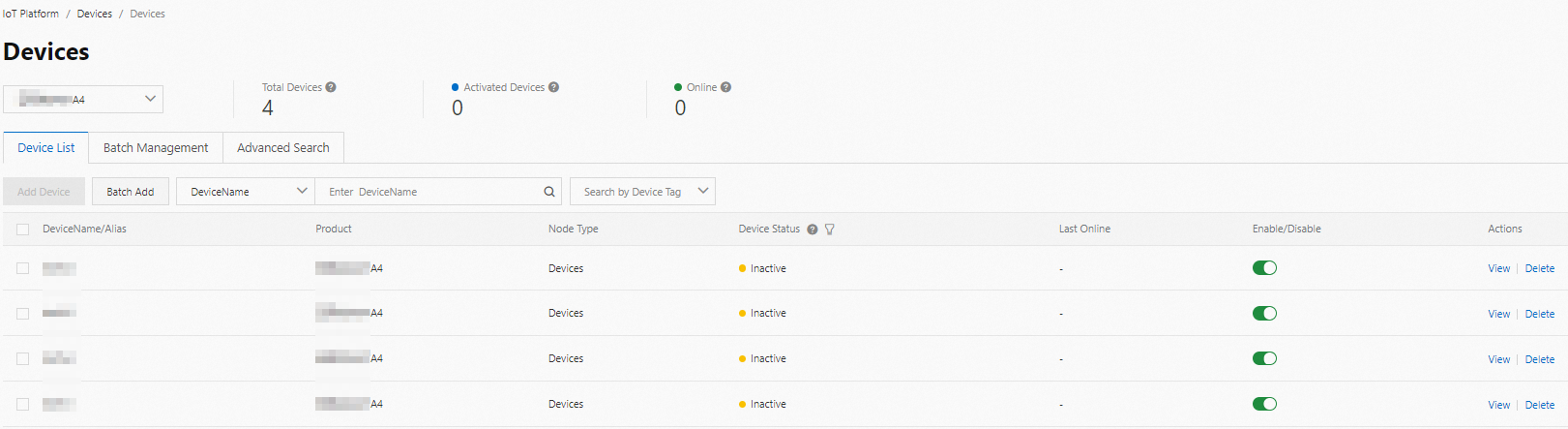1568x429 pixels.
Task: View the fourth device
Action: pyautogui.click(x=1498, y=405)
